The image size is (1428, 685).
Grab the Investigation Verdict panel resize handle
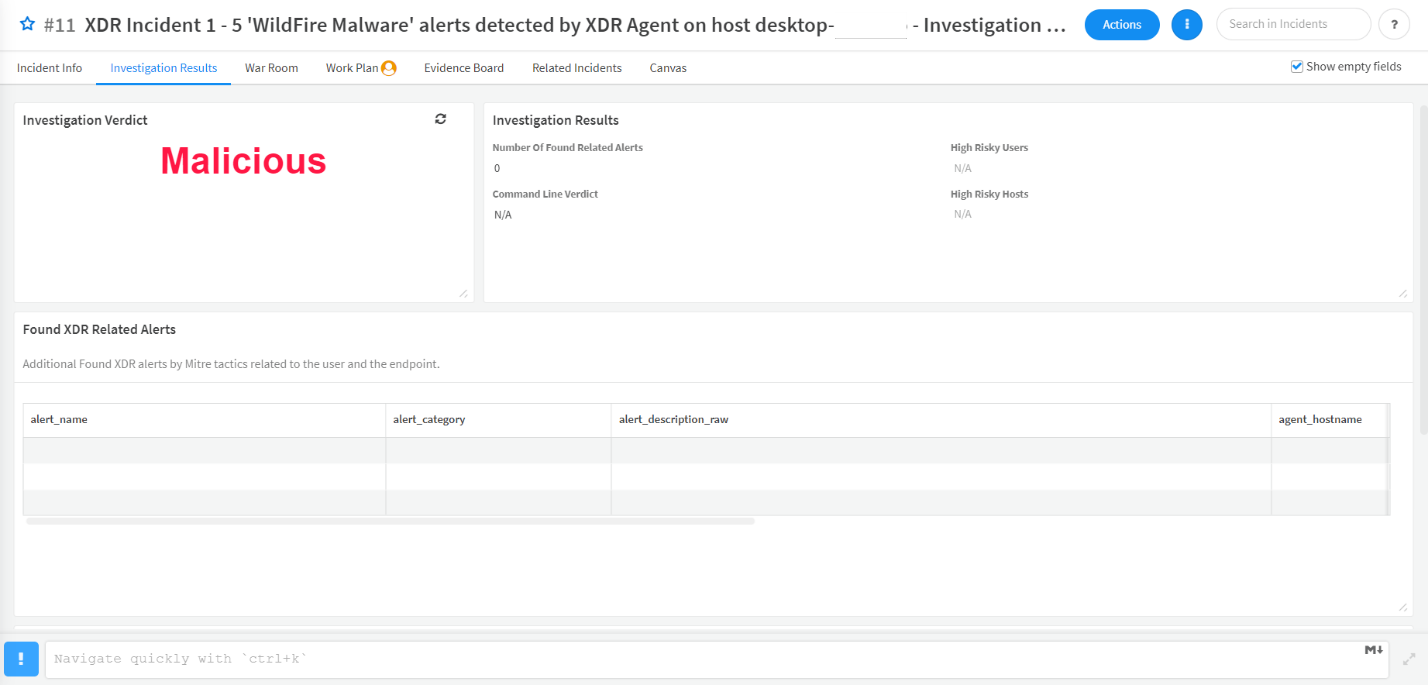(x=463, y=293)
